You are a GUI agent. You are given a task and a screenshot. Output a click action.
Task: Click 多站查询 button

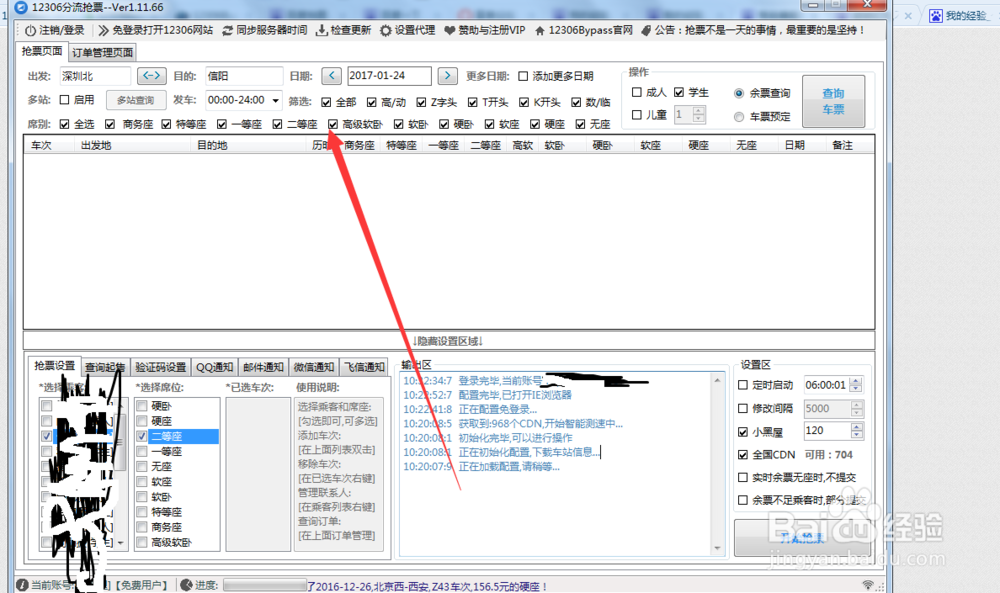pos(135,100)
